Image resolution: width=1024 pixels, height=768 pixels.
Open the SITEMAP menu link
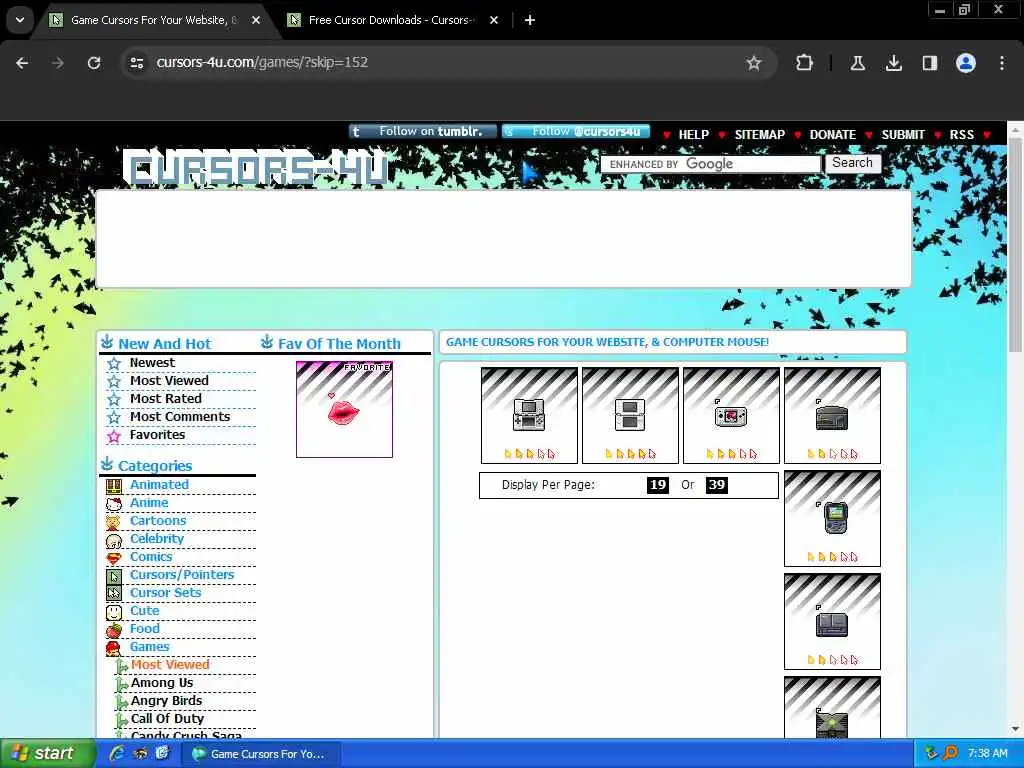760,135
